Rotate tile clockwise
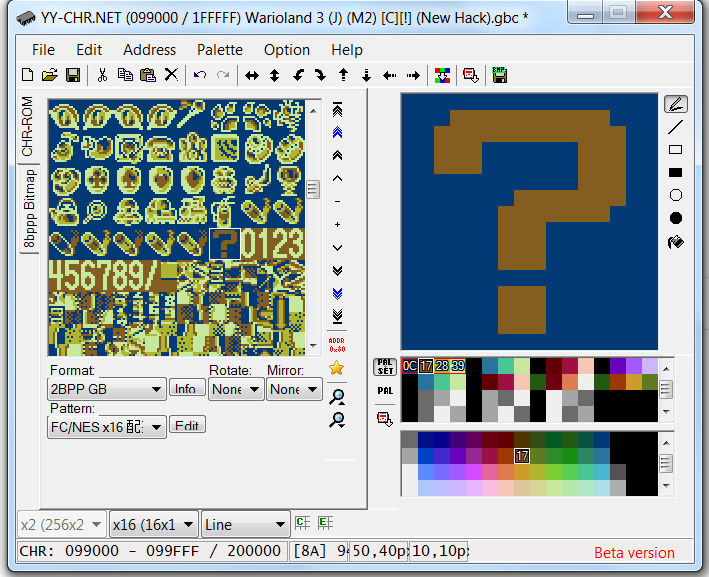Viewport: 709px width, 577px height. (x=321, y=75)
